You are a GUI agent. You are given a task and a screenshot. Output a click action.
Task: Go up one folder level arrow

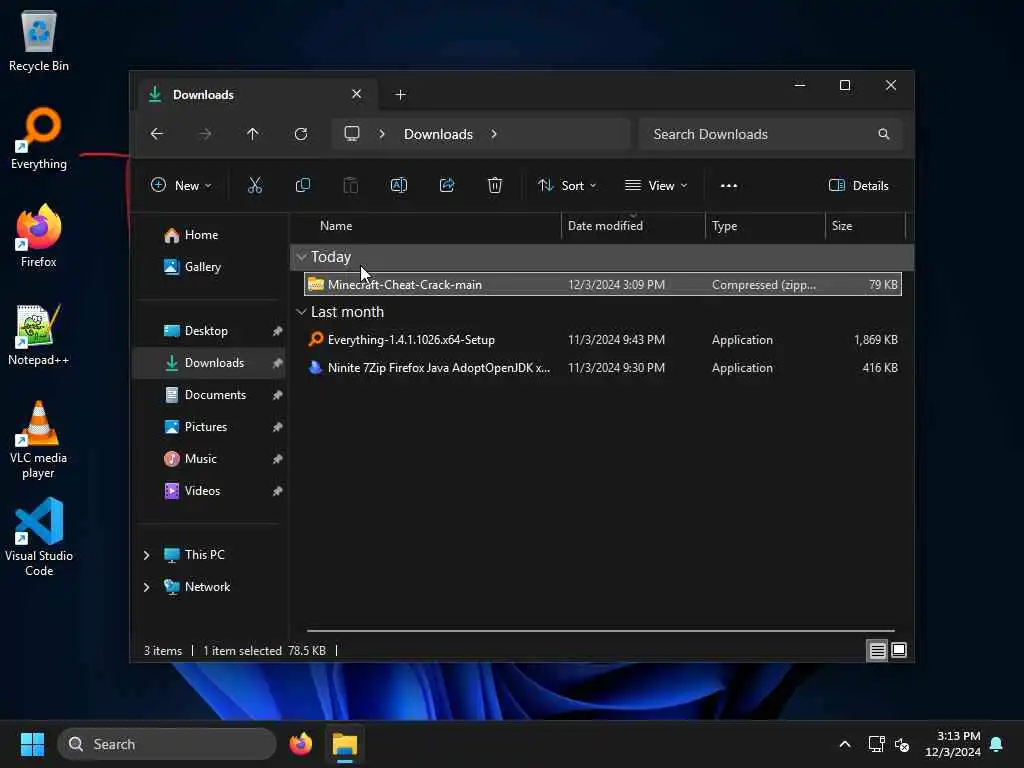[253, 134]
